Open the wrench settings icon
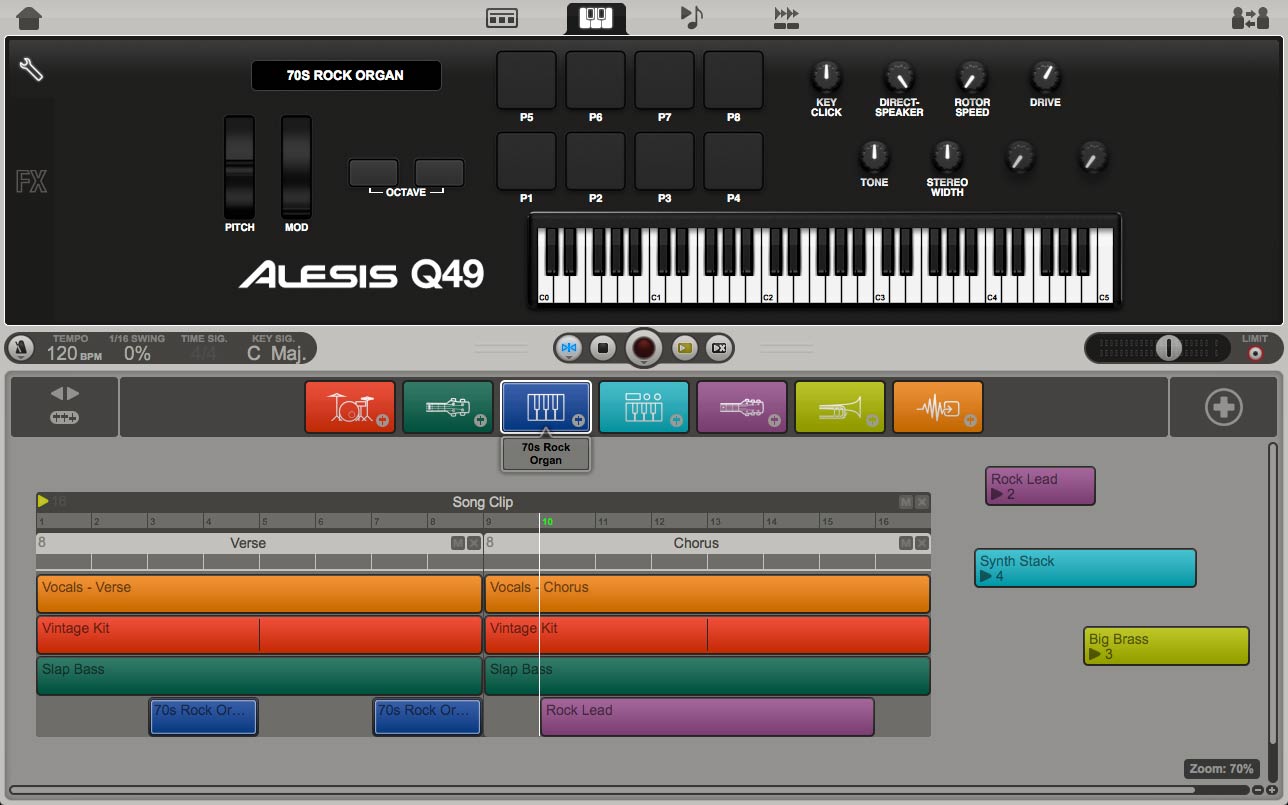 point(31,69)
